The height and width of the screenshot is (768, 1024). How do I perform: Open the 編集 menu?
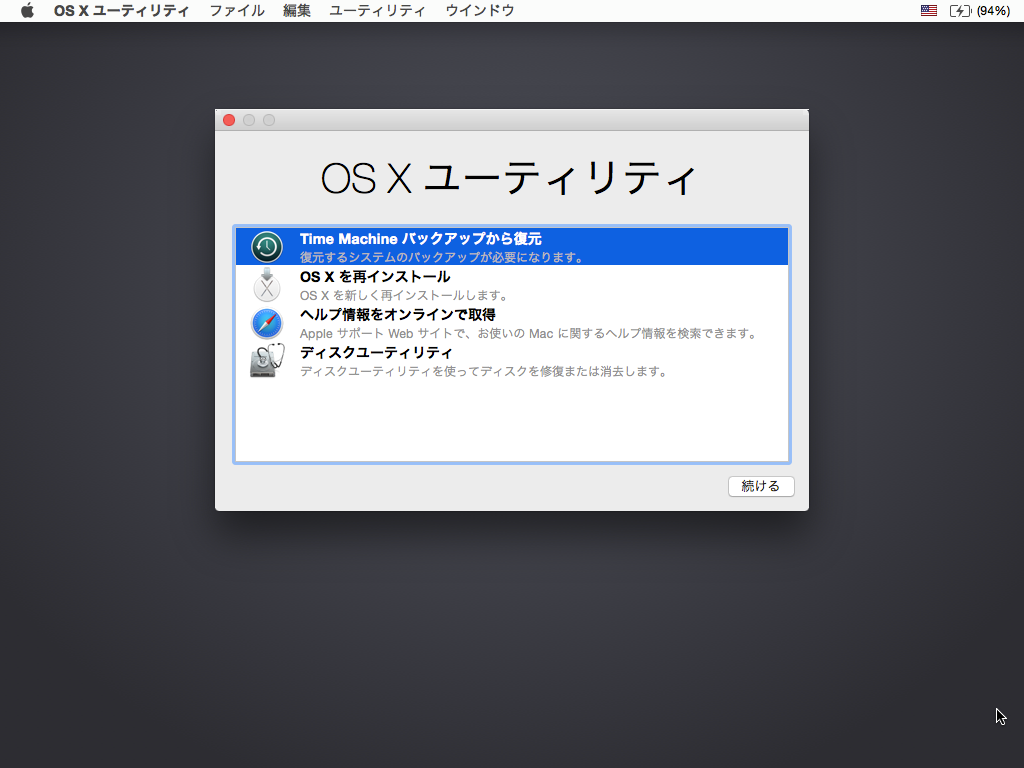(x=296, y=10)
